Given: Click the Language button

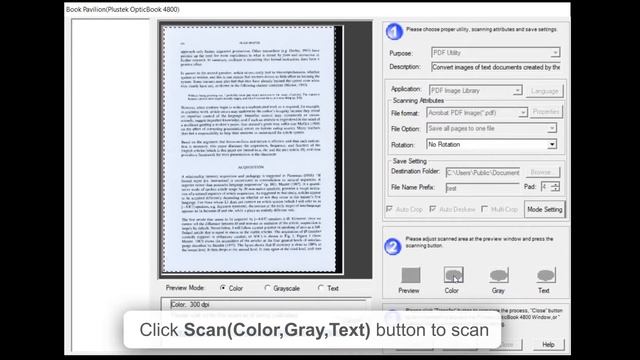Looking at the screenshot, I should [x=544, y=91].
